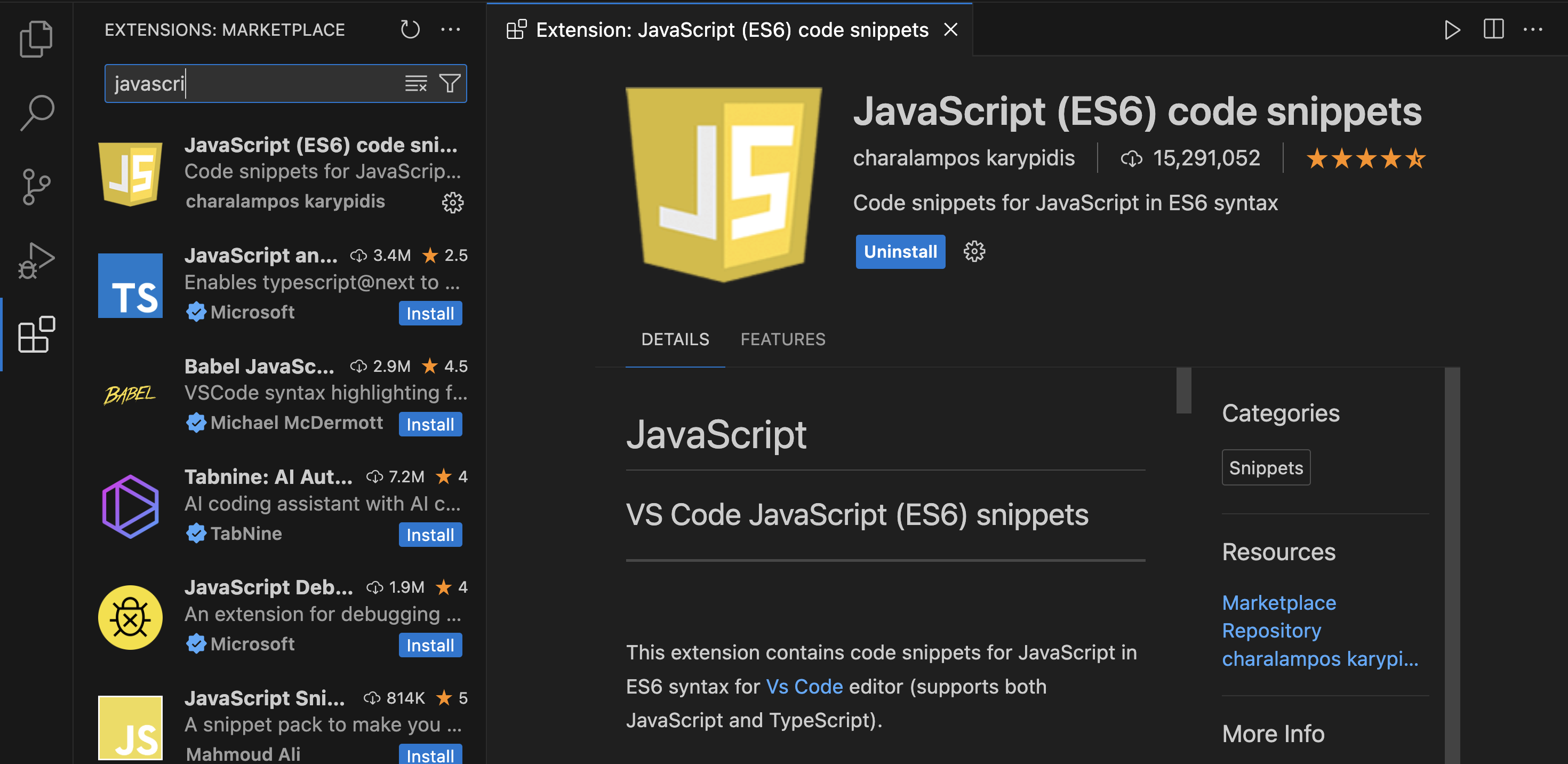Open the Run and Debug view
The width and height of the screenshot is (1568, 764).
pos(36,260)
